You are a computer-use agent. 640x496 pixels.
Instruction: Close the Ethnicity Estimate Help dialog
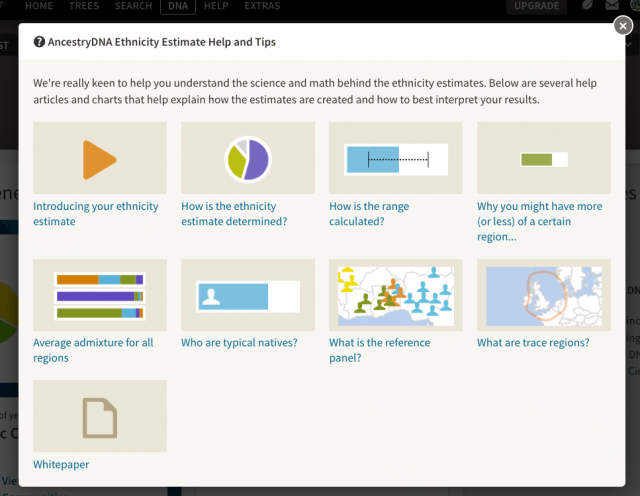pos(621,27)
